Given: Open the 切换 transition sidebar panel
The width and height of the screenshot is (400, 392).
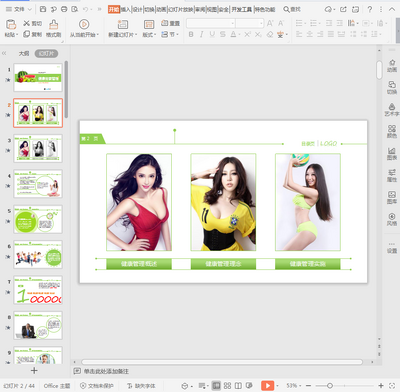Looking at the screenshot, I should pyautogui.click(x=392, y=88).
